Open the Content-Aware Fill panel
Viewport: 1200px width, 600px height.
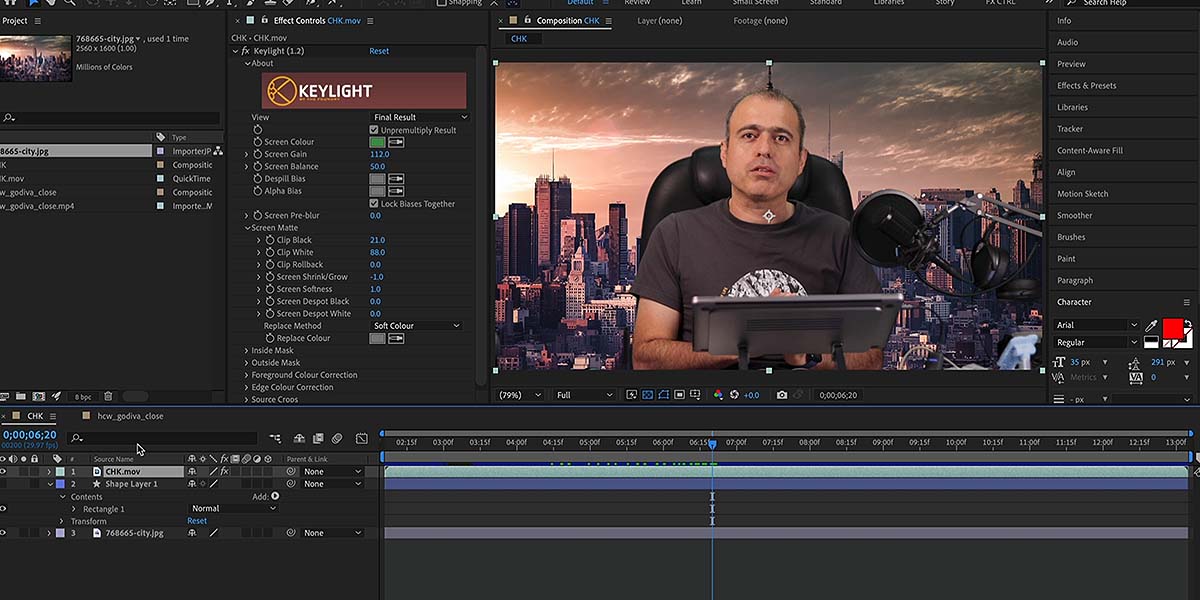1090,150
